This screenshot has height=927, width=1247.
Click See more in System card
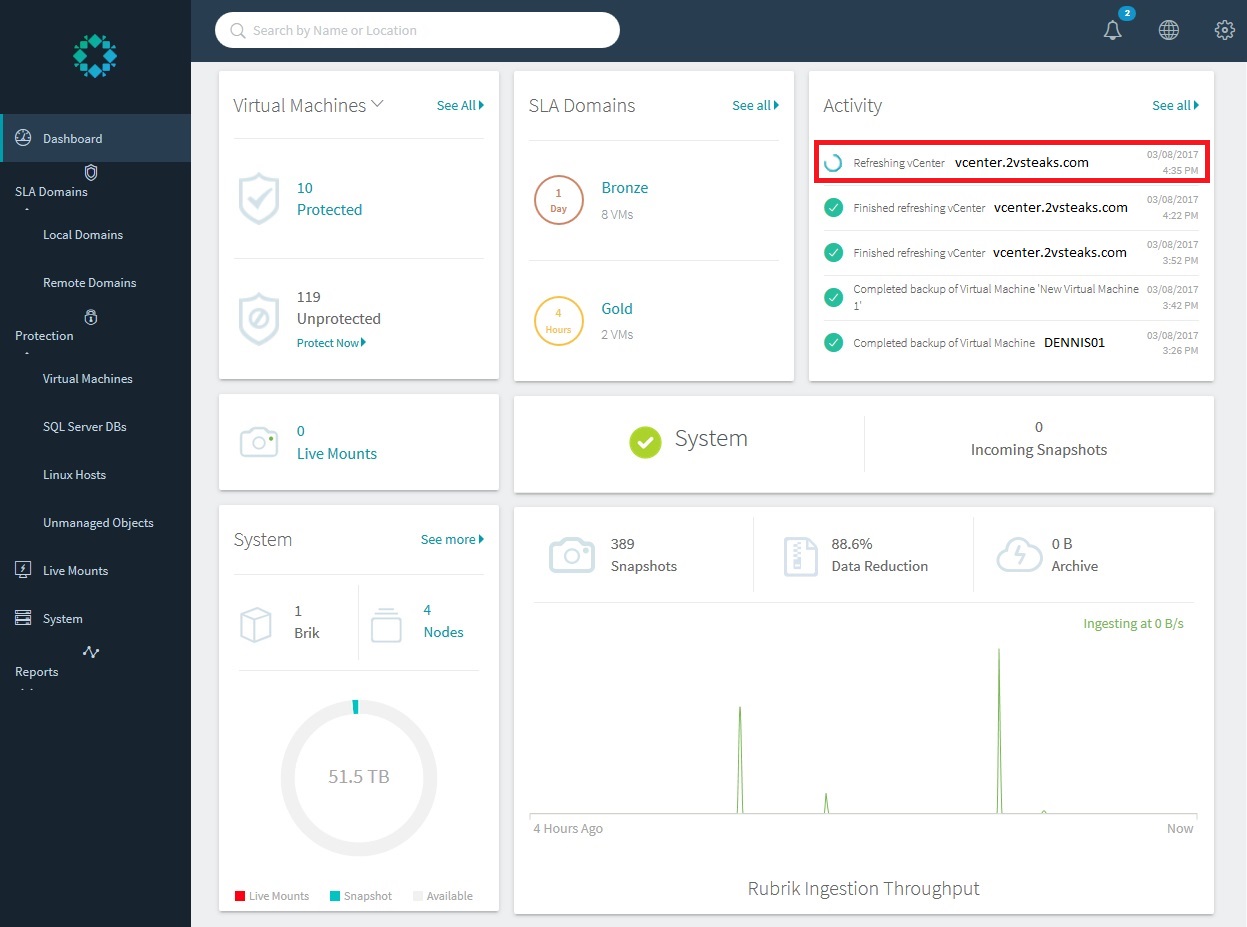tap(452, 539)
